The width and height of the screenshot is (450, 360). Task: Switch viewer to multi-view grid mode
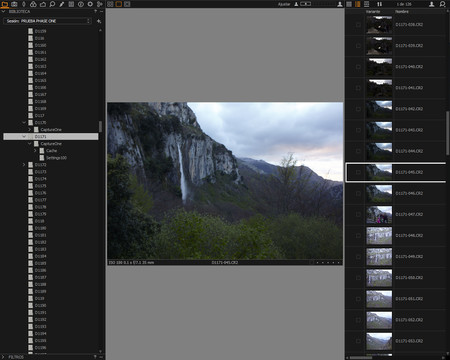(x=110, y=4)
